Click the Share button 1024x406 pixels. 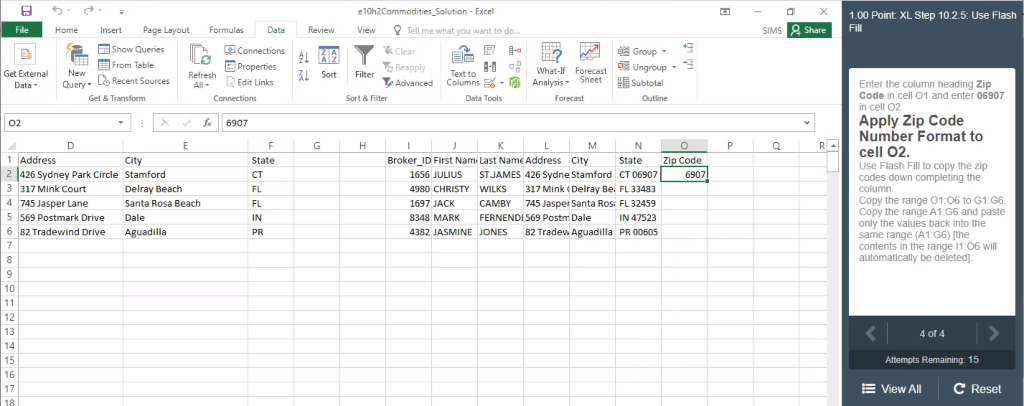pos(809,30)
